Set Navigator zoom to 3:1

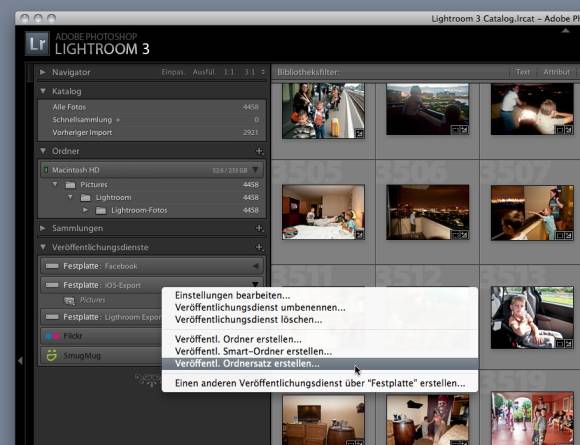click(x=249, y=72)
